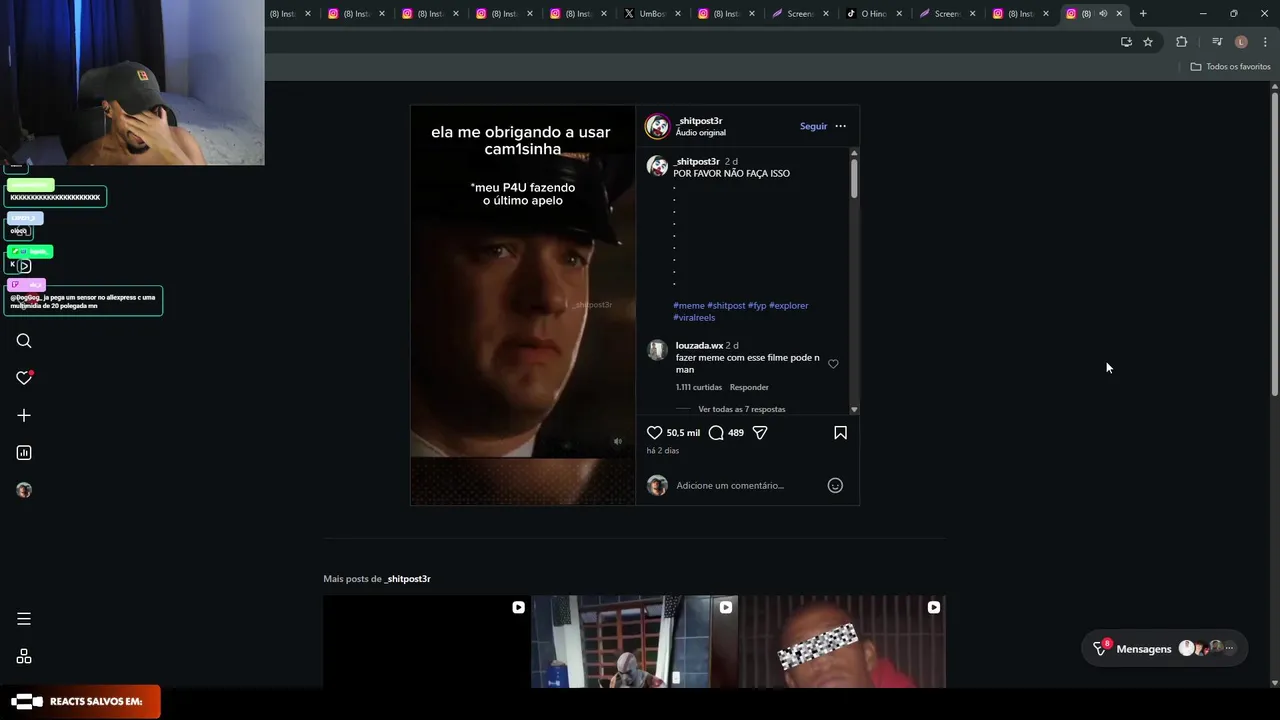Viewport: 1280px width, 720px height.
Task: Click the _shitpost3r username in post header
Action: click(x=698, y=121)
